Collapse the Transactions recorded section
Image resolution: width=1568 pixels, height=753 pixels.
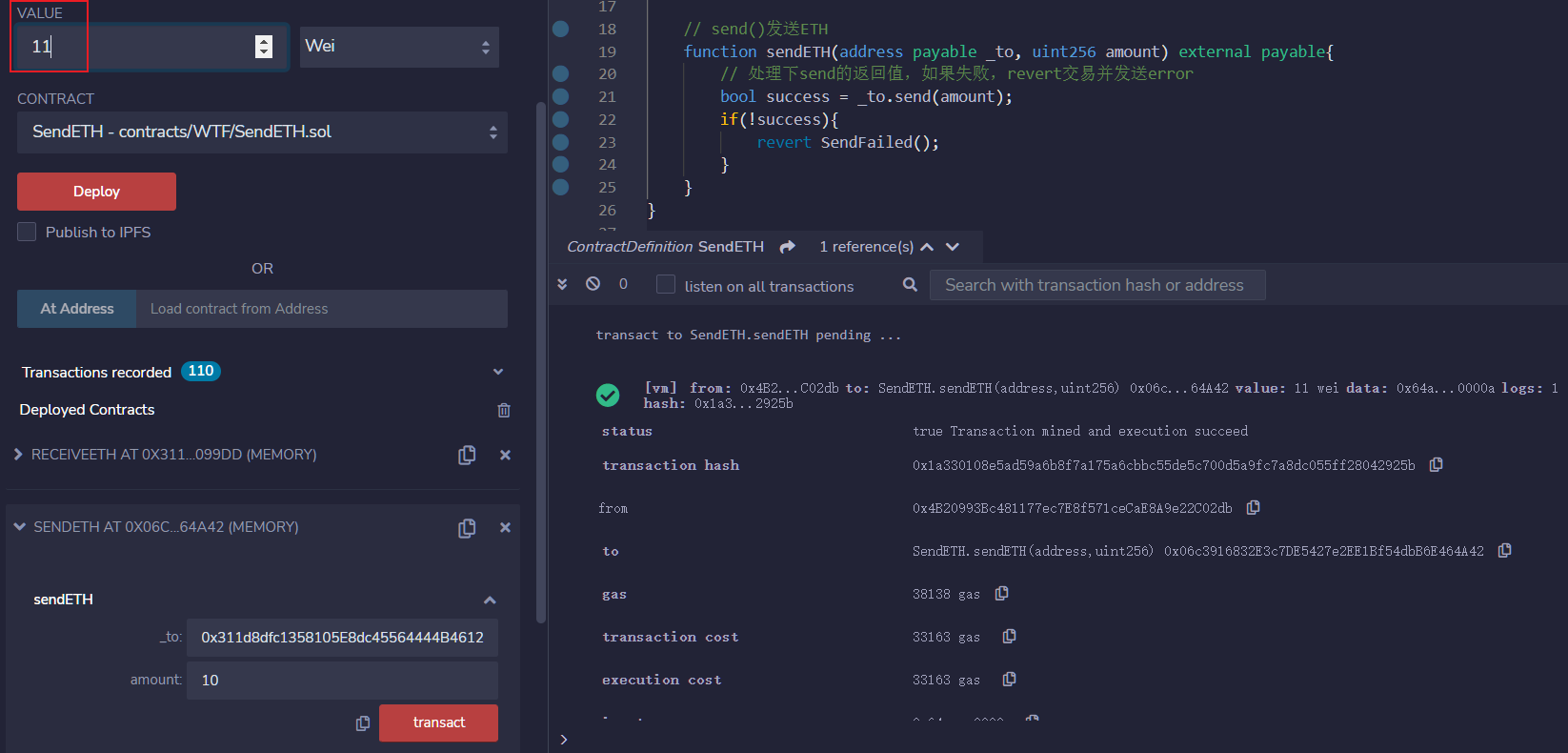coord(497,372)
